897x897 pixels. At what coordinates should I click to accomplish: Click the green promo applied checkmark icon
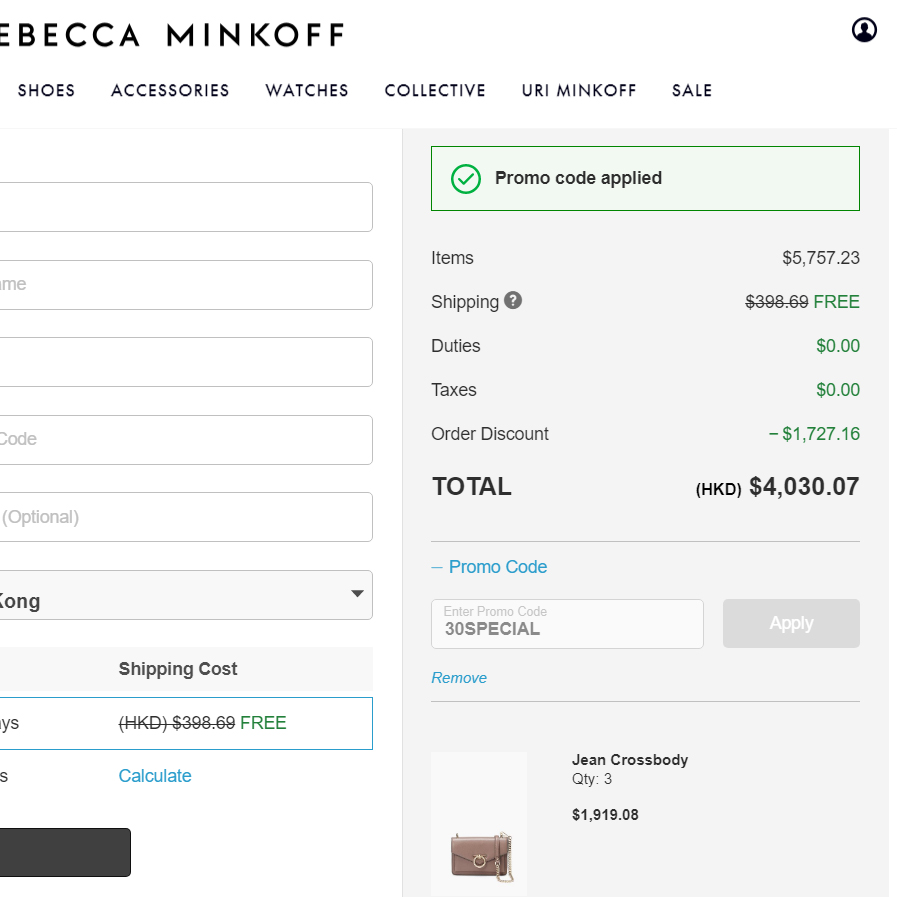point(466,179)
